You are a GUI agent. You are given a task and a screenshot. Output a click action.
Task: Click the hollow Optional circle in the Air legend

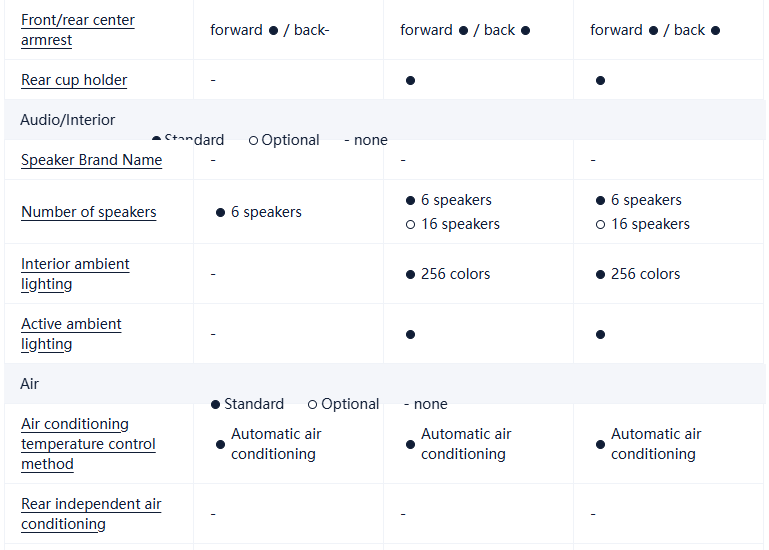coord(313,405)
